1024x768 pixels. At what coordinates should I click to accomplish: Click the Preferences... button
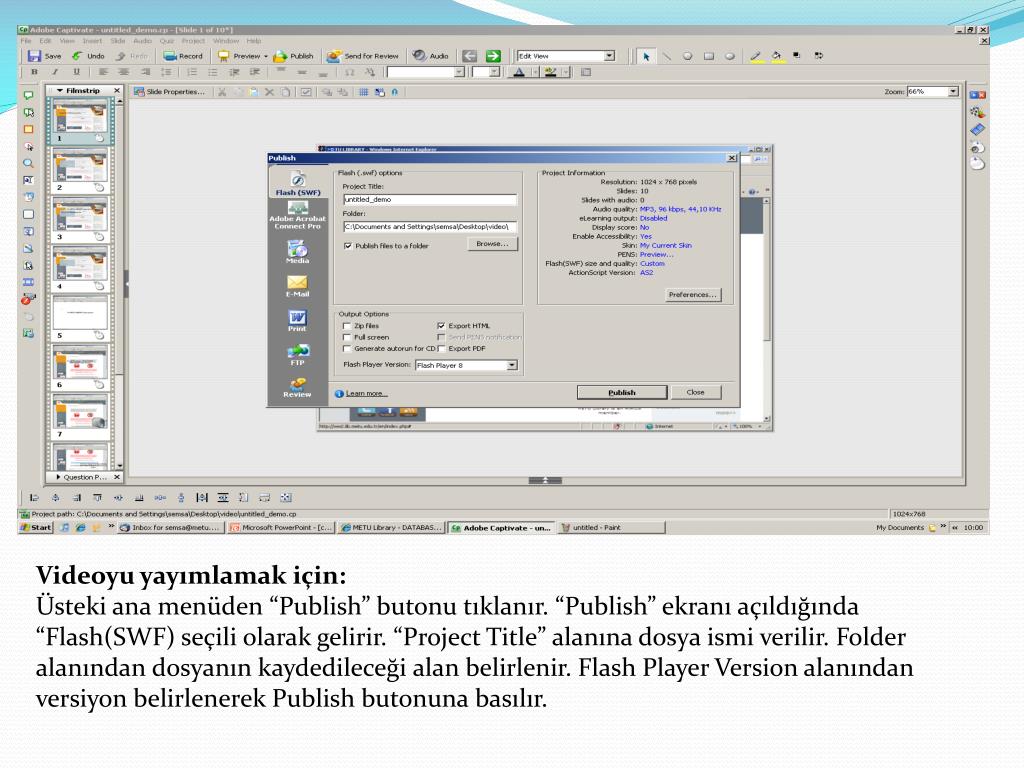(693, 295)
